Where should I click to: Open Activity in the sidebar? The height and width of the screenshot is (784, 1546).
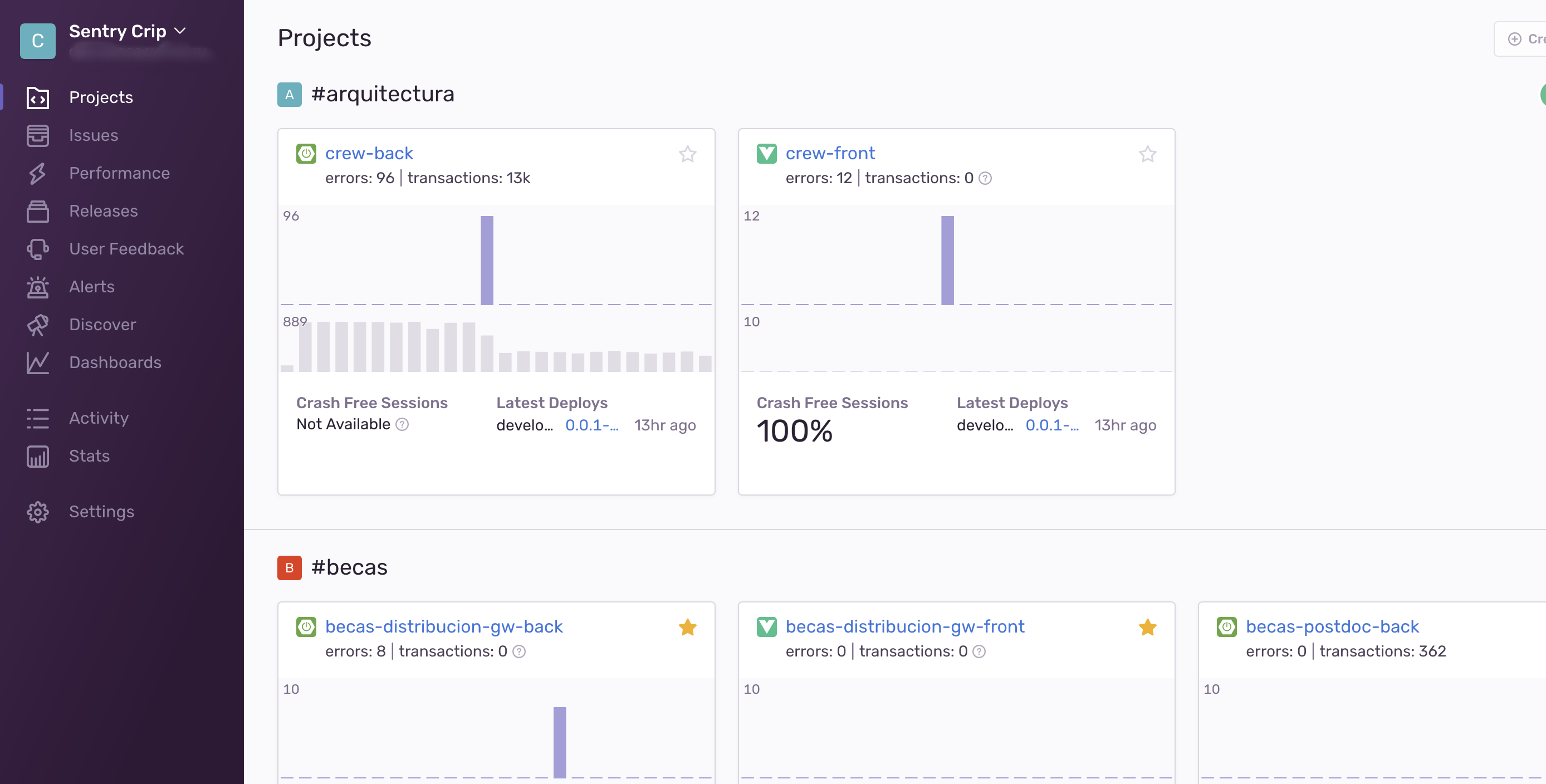click(x=99, y=418)
